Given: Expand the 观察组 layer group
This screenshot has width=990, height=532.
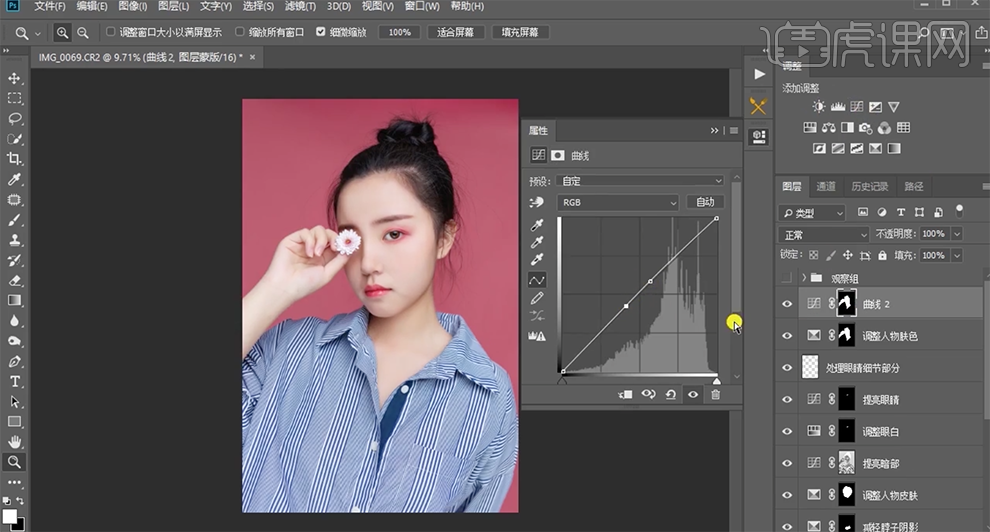Looking at the screenshot, I should [803, 277].
